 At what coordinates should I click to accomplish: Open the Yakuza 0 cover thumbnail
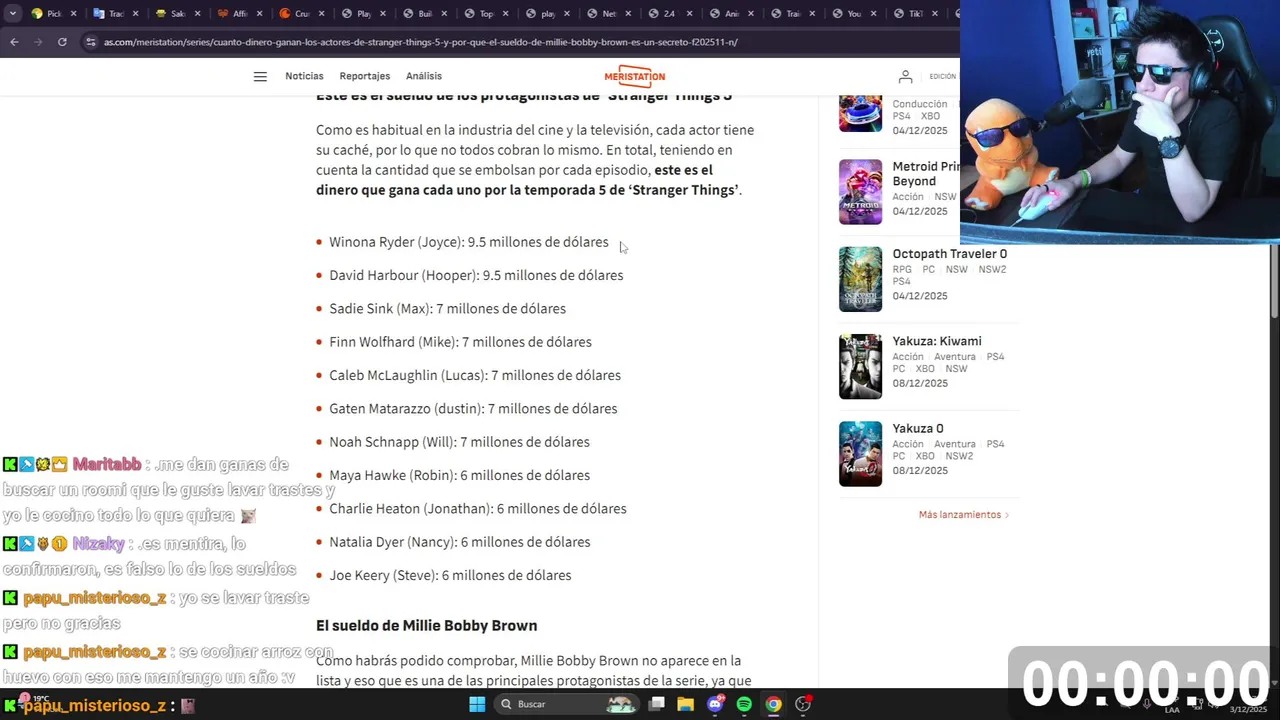pyautogui.click(x=860, y=453)
